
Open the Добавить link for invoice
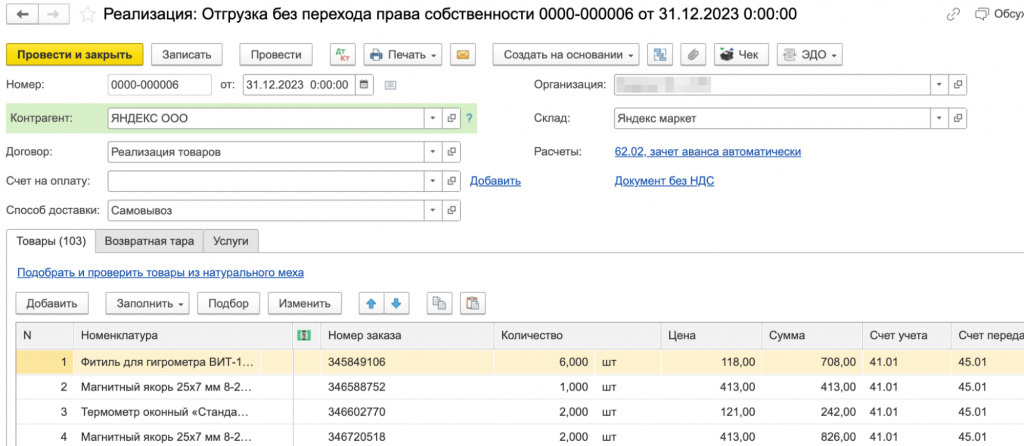495,181
